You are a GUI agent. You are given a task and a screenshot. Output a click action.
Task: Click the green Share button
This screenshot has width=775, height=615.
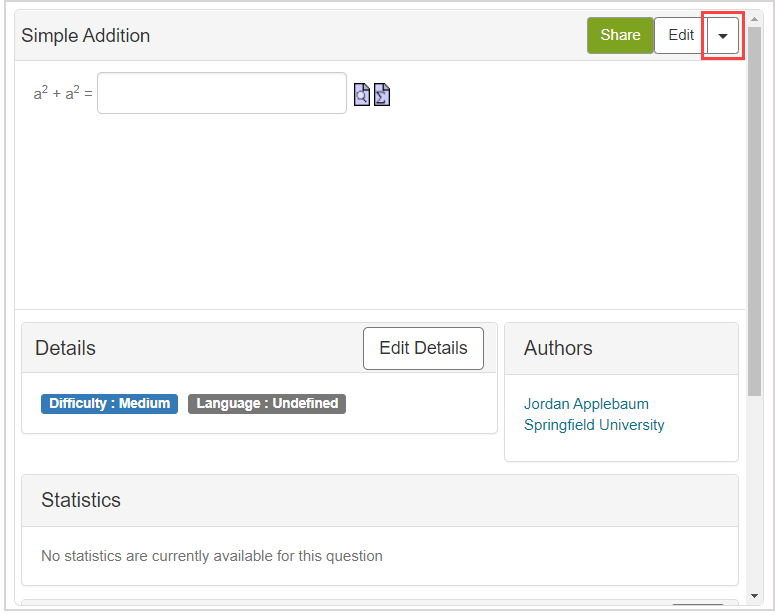(620, 35)
